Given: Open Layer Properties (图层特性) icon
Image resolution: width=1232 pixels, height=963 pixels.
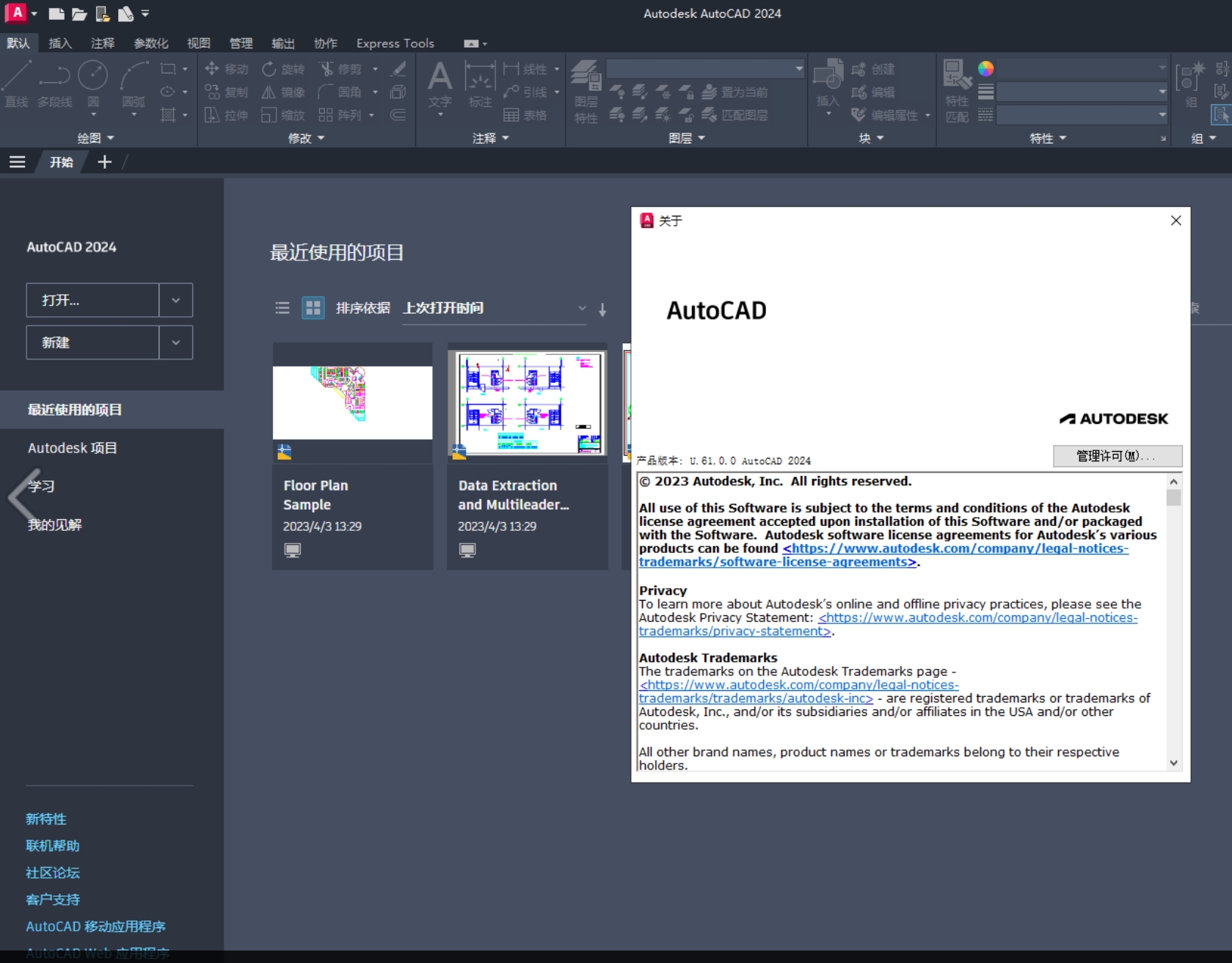Looking at the screenshot, I should (x=586, y=92).
